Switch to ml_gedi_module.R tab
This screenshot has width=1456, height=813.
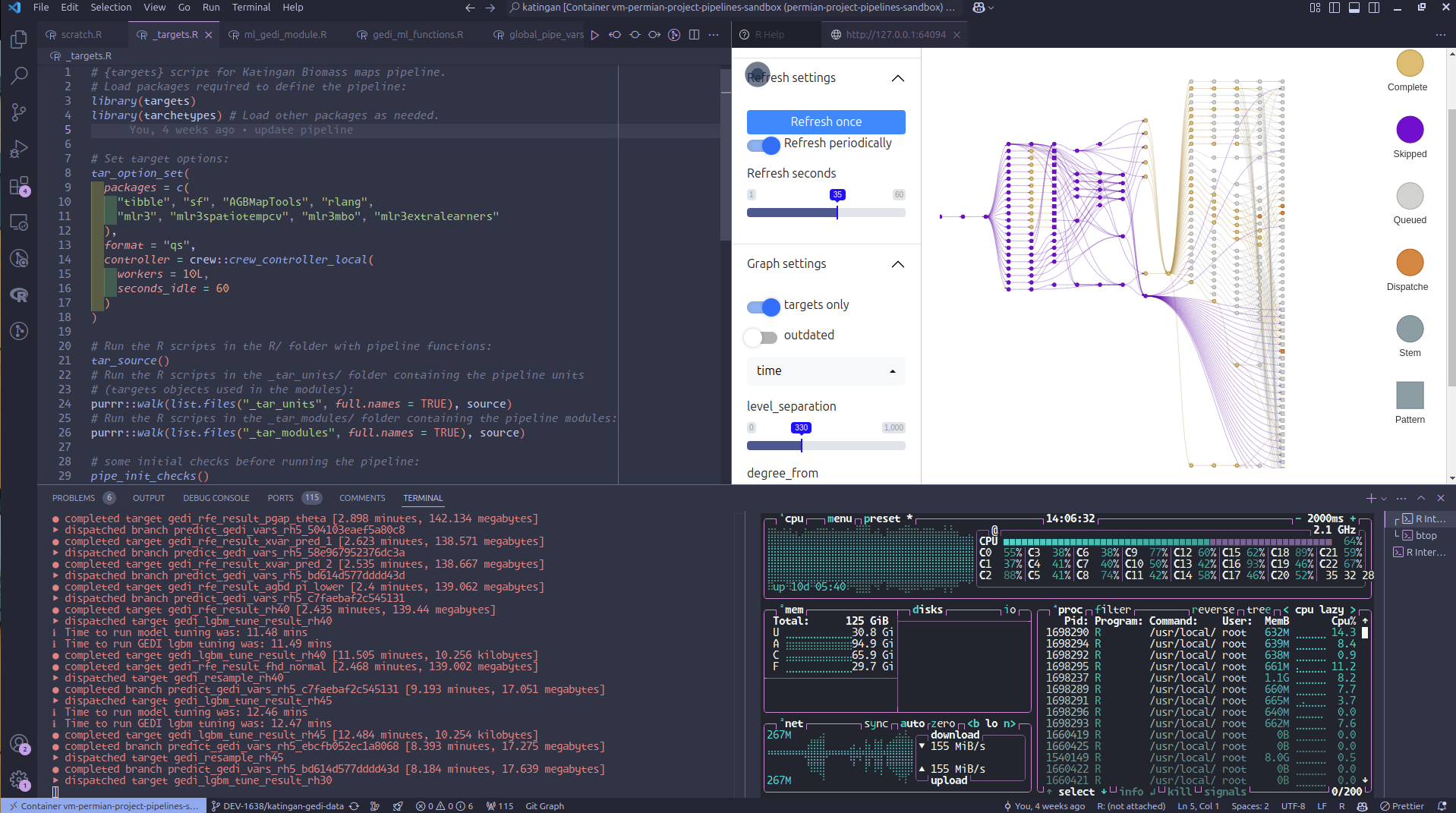[285, 35]
